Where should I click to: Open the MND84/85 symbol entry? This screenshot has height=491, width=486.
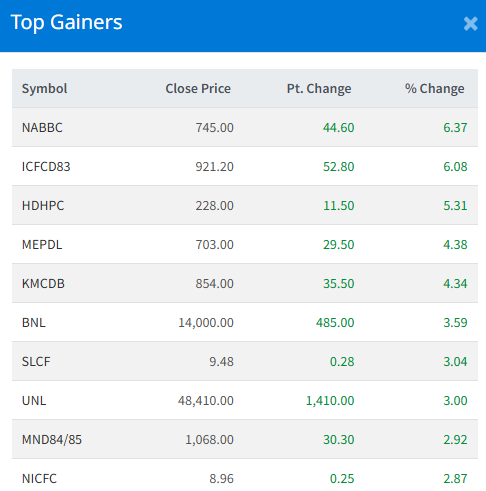(x=52, y=440)
